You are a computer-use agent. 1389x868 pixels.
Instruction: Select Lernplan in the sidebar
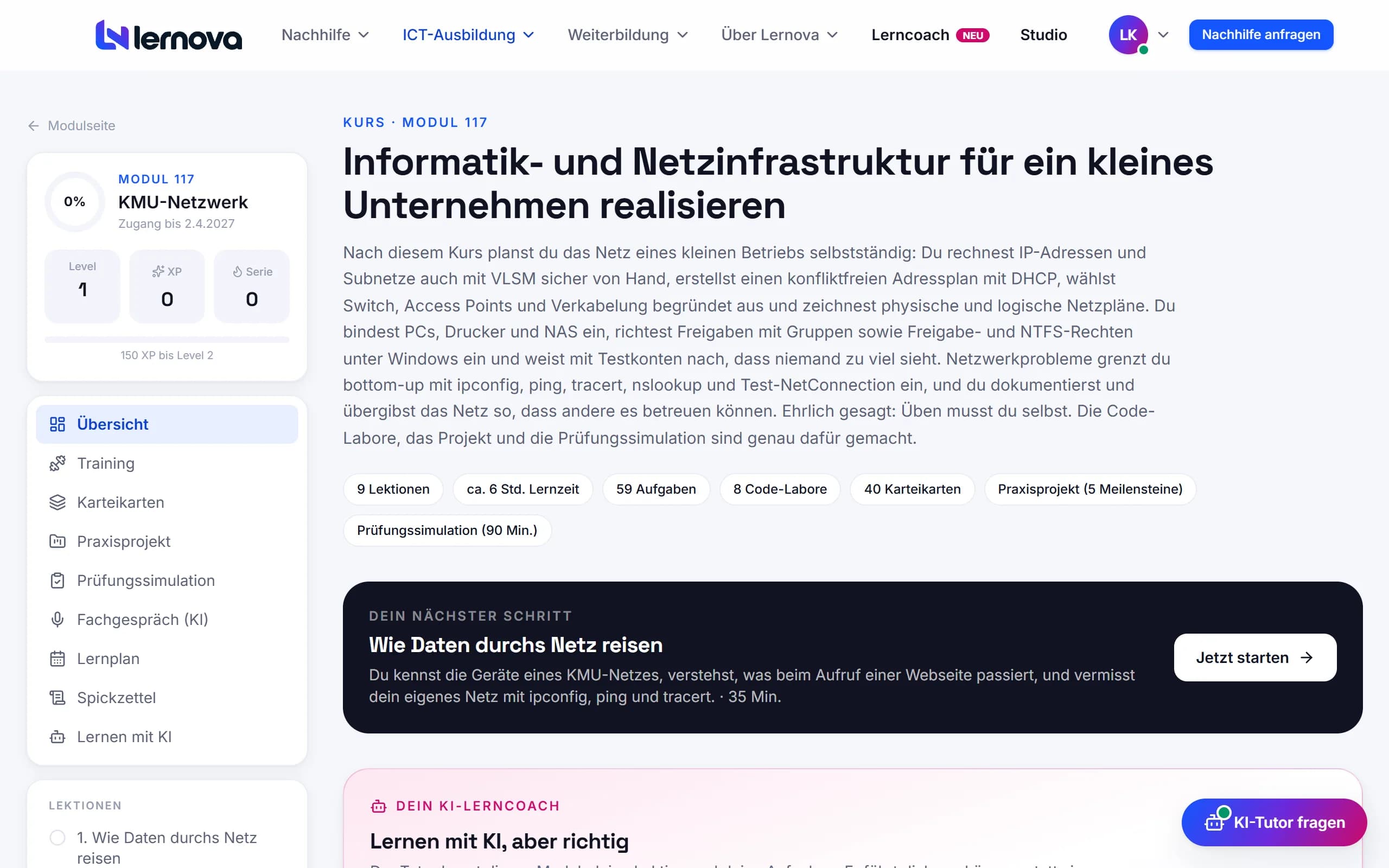coord(167,659)
